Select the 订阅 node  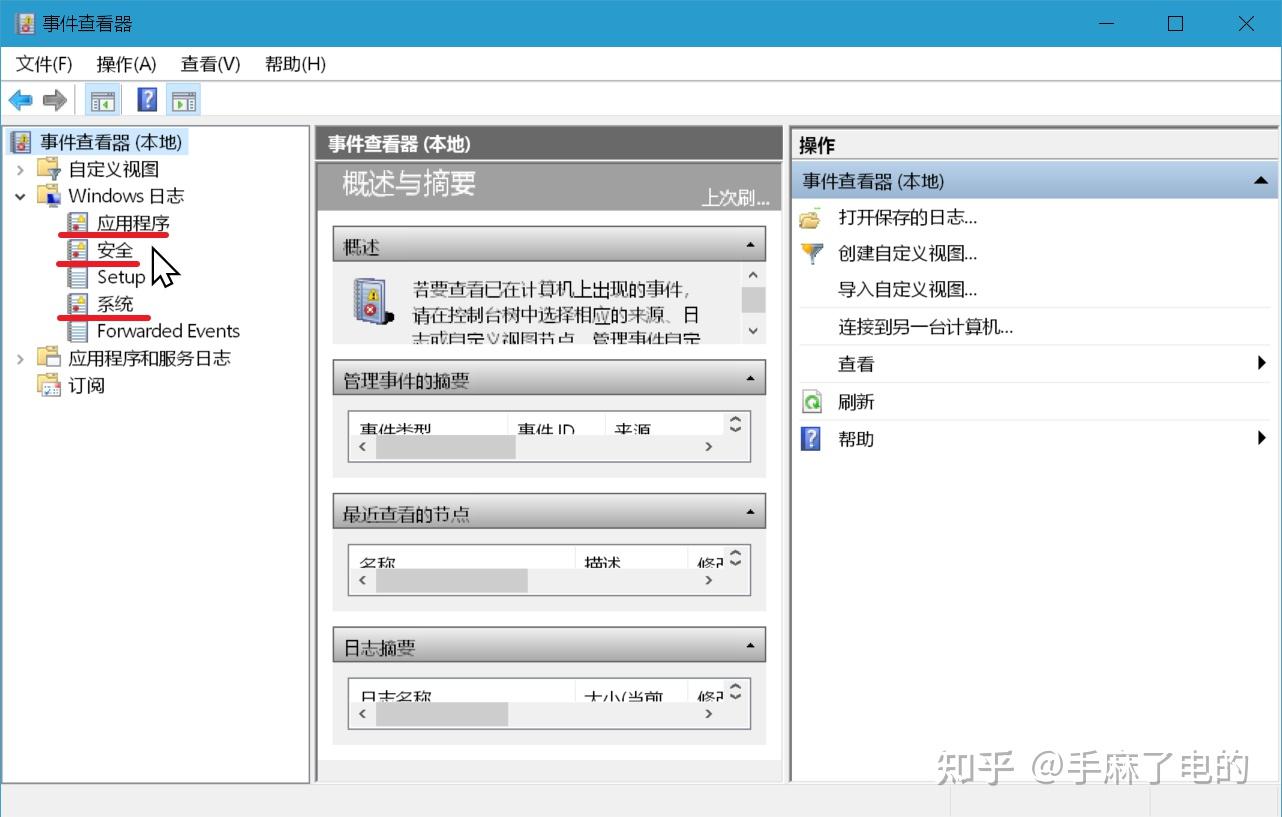pyautogui.click(x=86, y=385)
